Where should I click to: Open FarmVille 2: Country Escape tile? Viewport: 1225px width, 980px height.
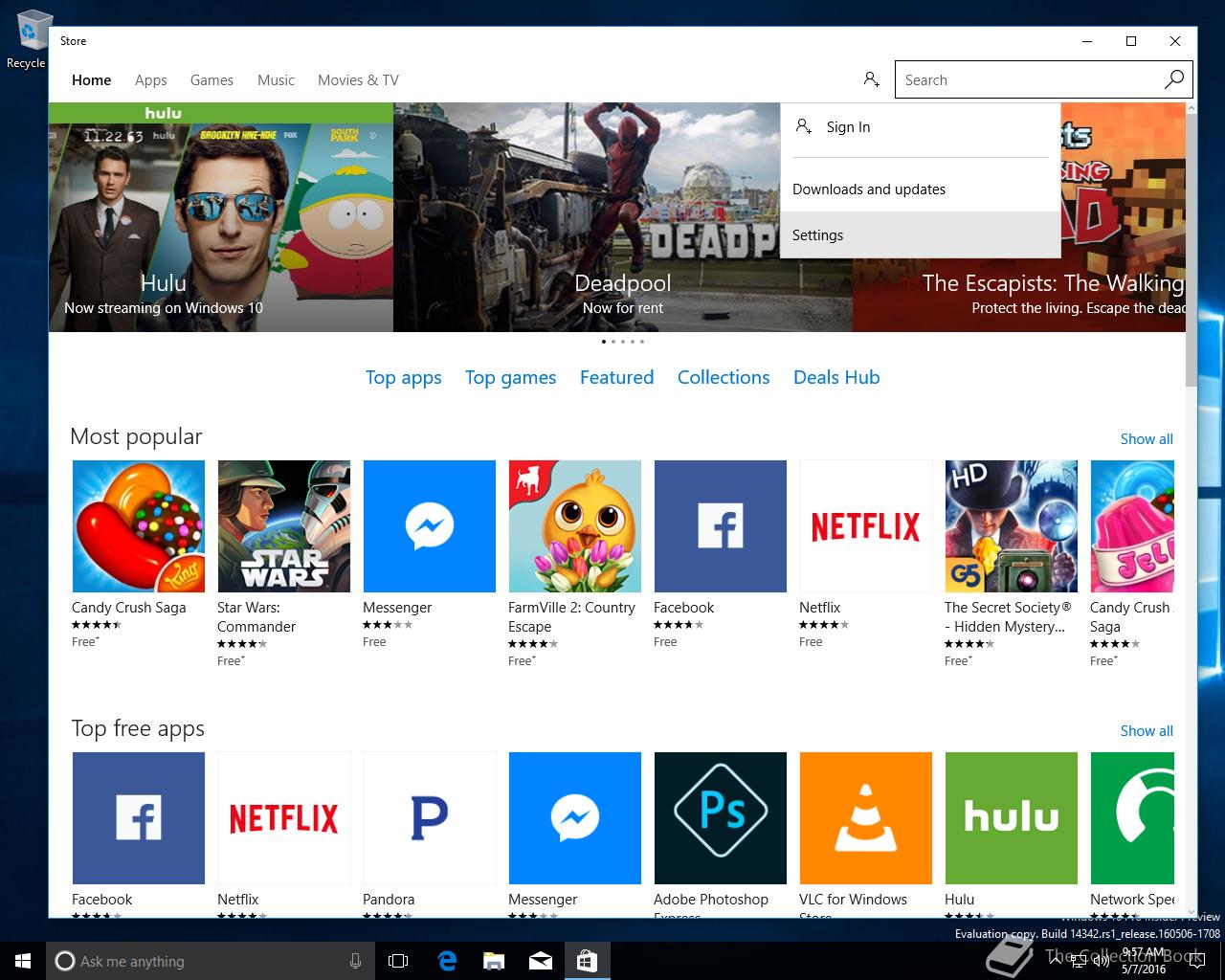pyautogui.click(x=575, y=526)
